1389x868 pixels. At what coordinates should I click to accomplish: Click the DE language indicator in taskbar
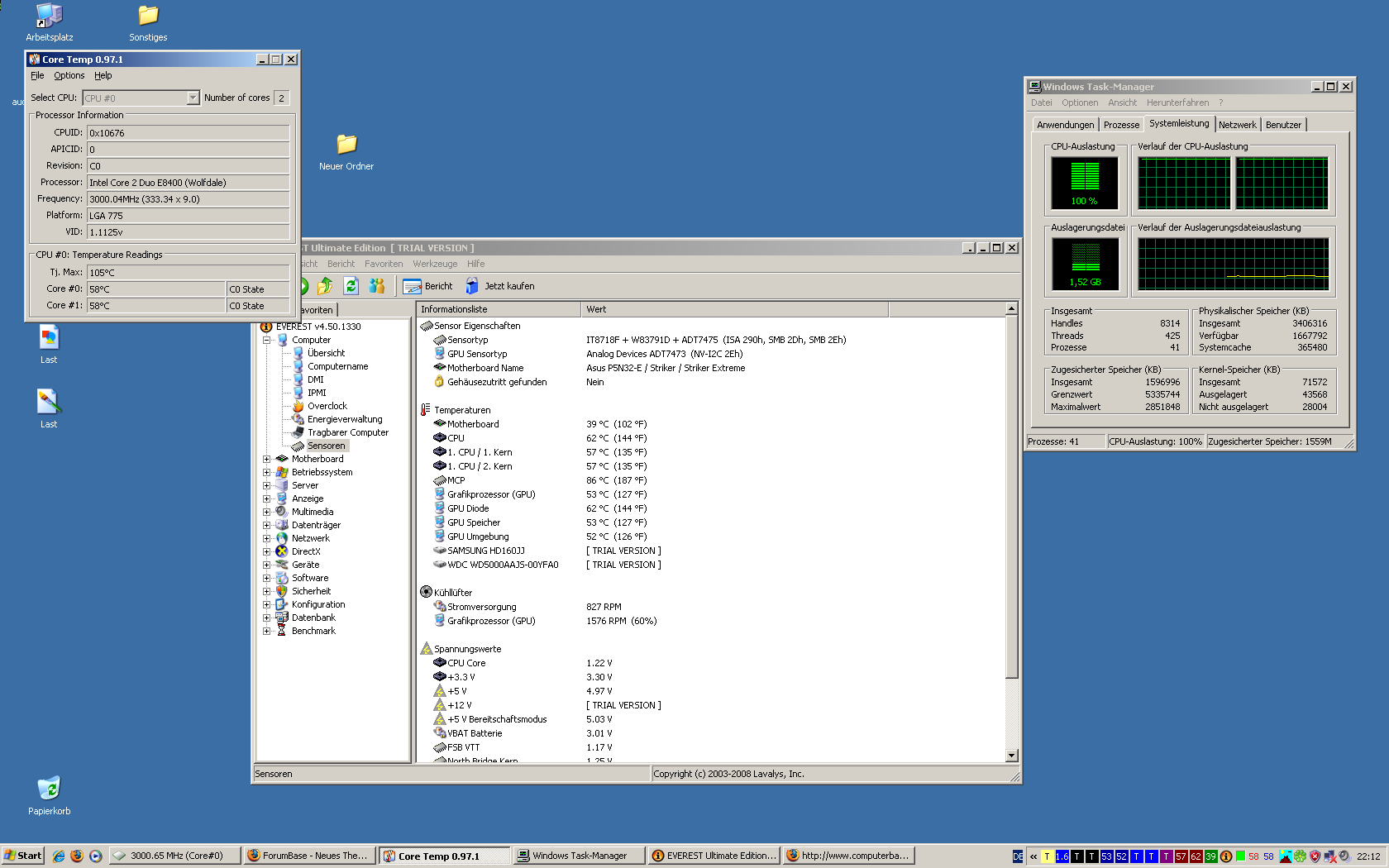coord(1018,856)
